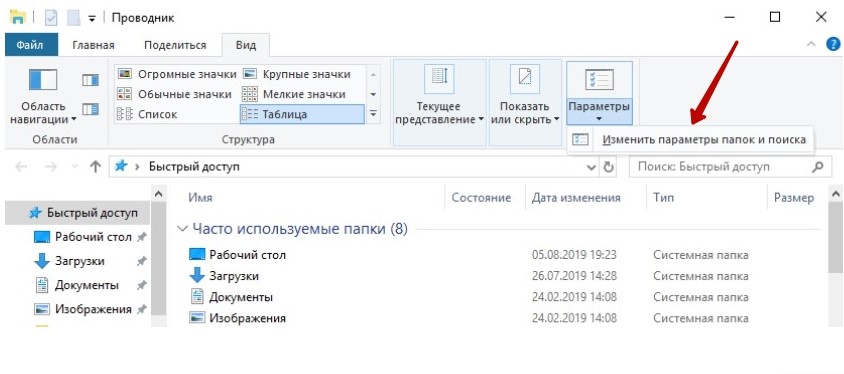Maximize the Проводник window
Screen dimensions: 844x374
pos(775,17)
